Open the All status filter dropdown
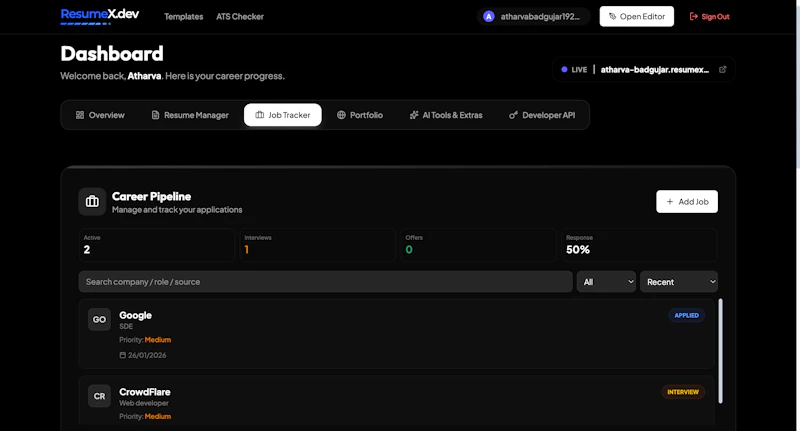The width and height of the screenshot is (800, 431). tap(606, 282)
